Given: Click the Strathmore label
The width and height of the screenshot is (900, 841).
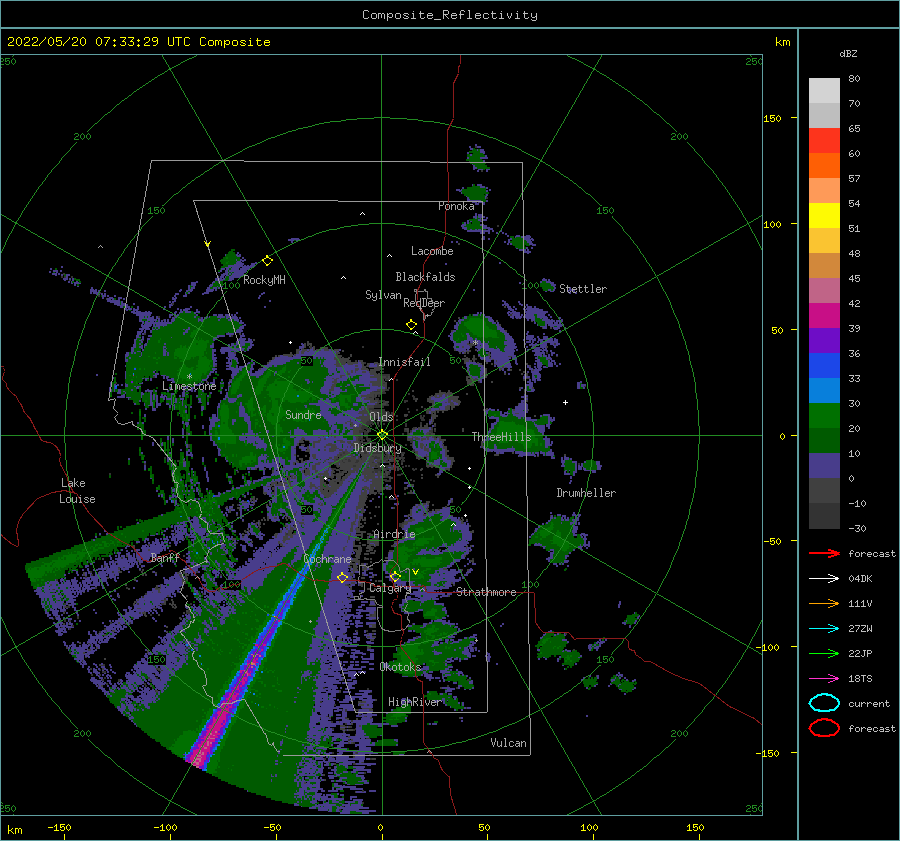Looking at the screenshot, I should pyautogui.click(x=486, y=592).
